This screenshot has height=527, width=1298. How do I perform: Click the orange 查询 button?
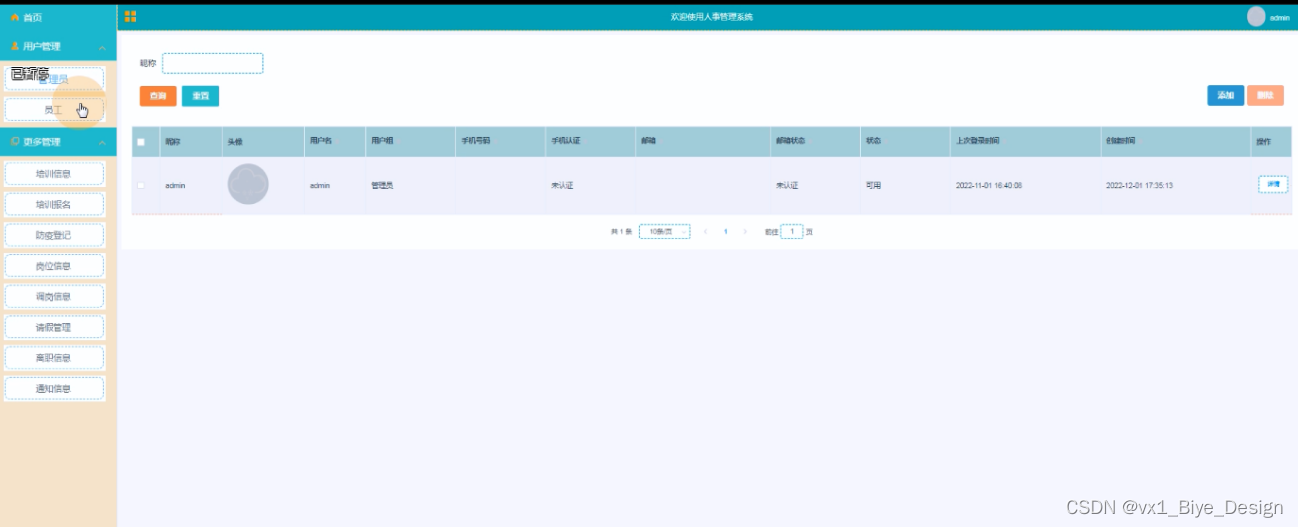[x=158, y=96]
